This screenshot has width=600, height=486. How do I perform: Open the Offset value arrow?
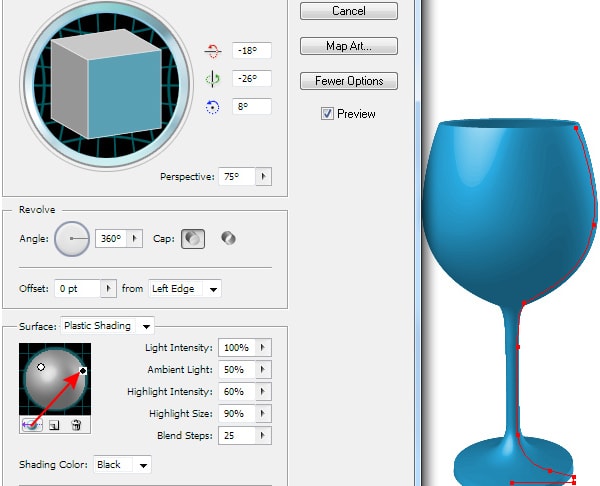108,288
